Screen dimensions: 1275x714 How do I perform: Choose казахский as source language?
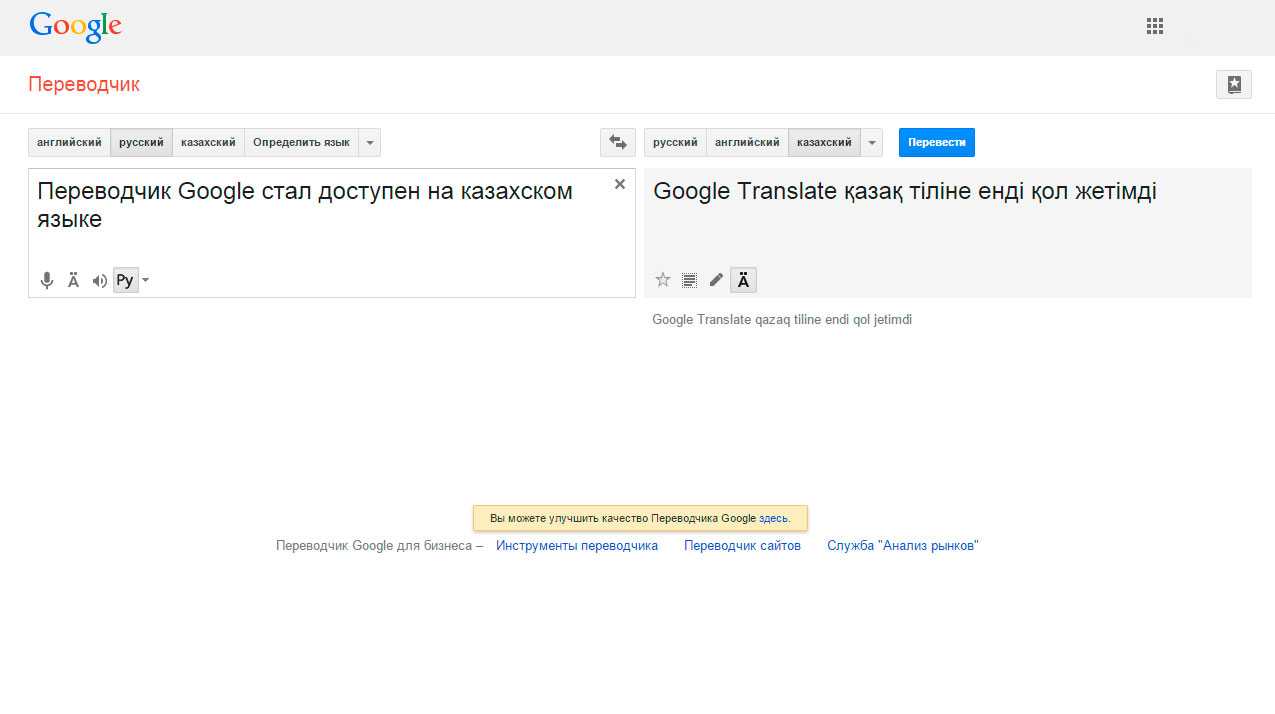pyautogui.click(x=208, y=143)
